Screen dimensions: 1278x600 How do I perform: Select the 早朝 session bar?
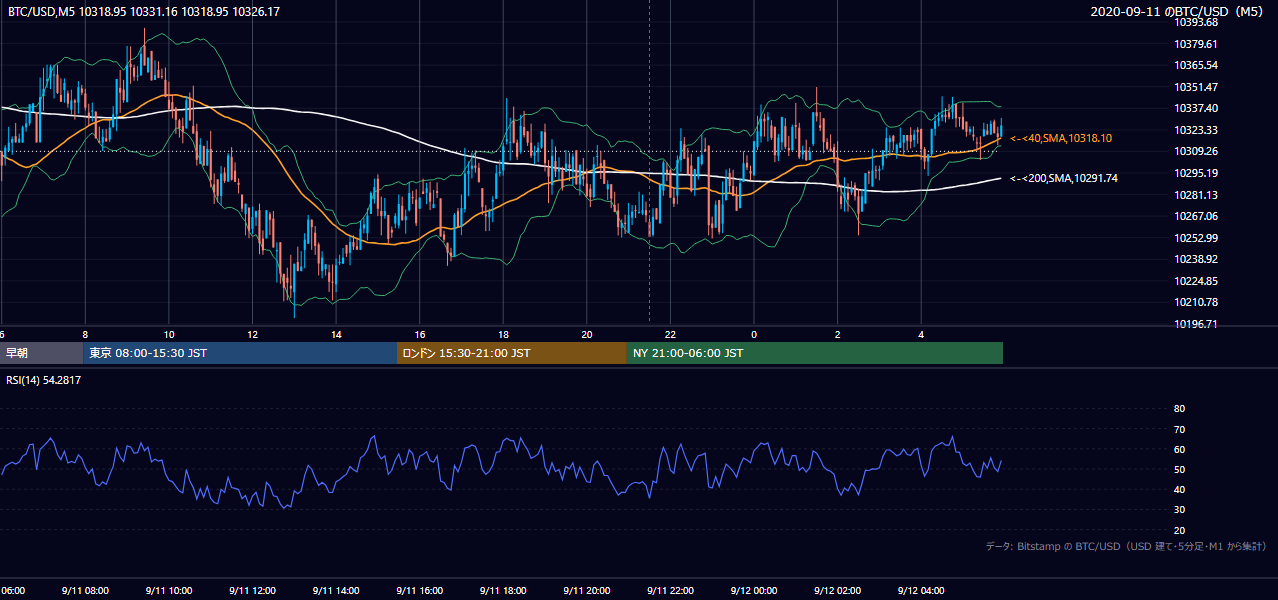pos(41,353)
